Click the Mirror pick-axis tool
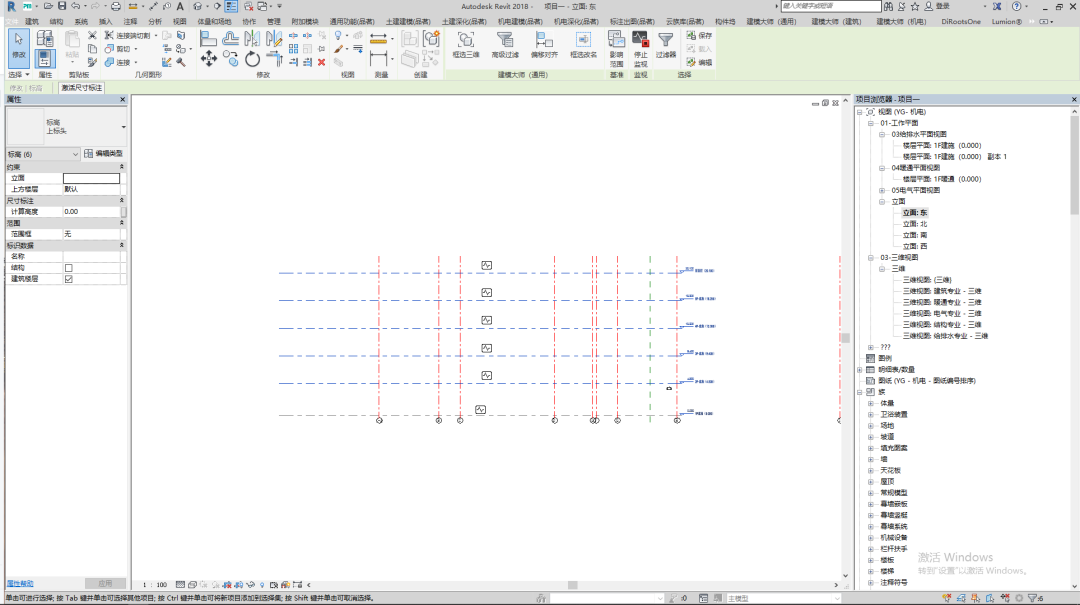This screenshot has height=605, width=1080. point(252,39)
